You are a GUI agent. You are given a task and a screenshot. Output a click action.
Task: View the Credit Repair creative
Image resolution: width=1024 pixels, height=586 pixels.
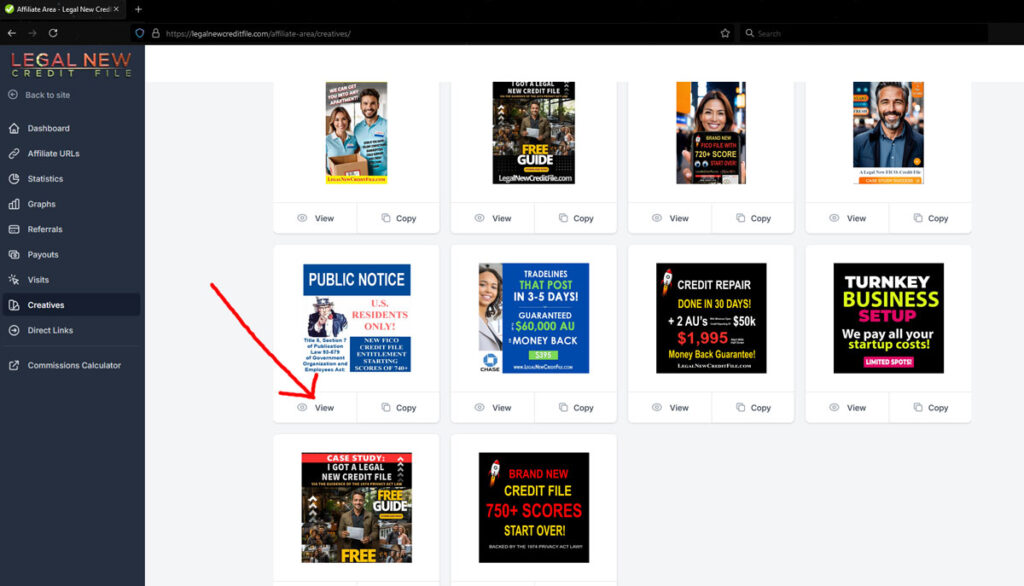coord(670,408)
